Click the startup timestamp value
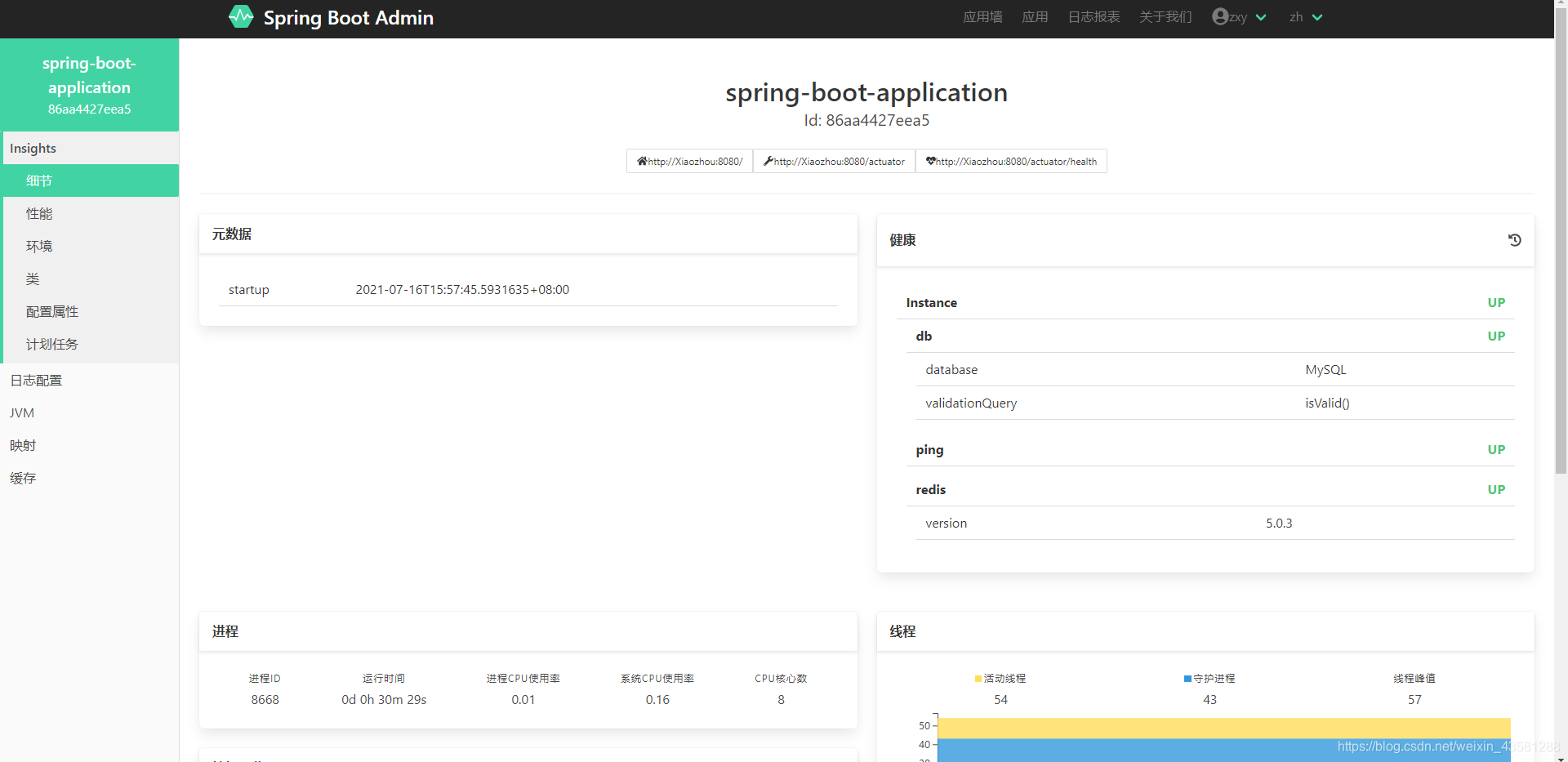1568x762 pixels. 462,289
